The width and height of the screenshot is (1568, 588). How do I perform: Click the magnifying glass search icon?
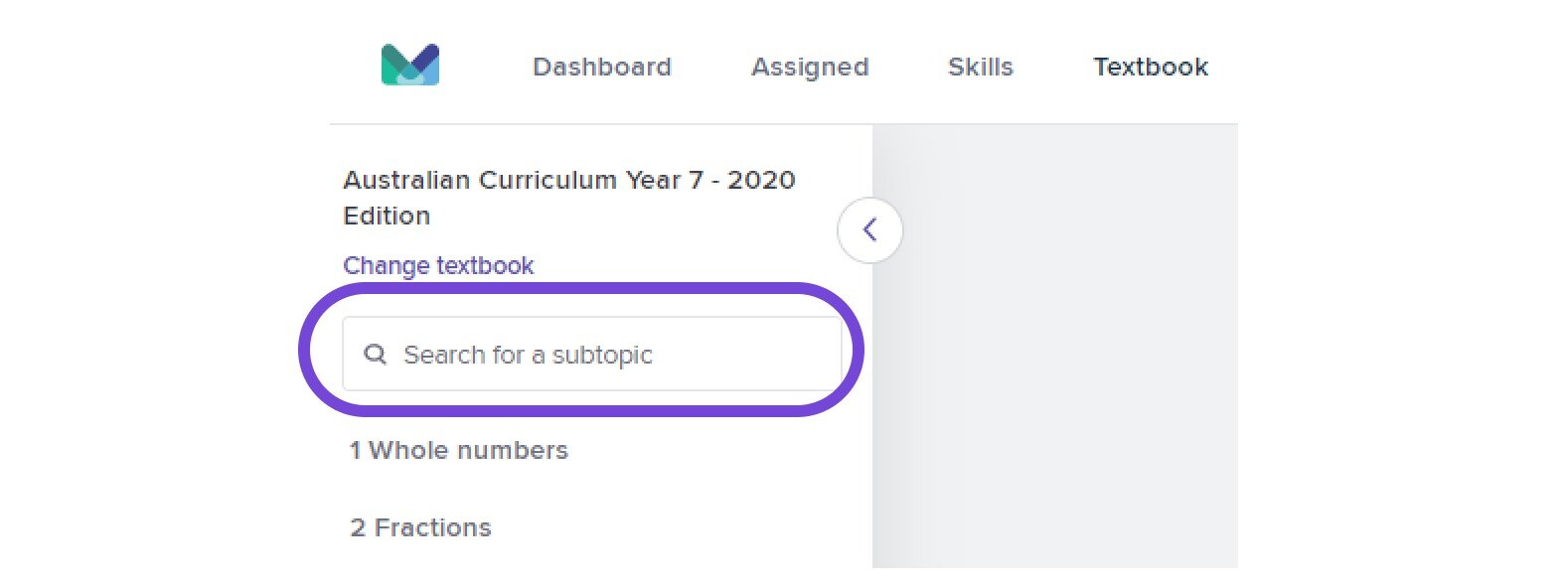(375, 354)
